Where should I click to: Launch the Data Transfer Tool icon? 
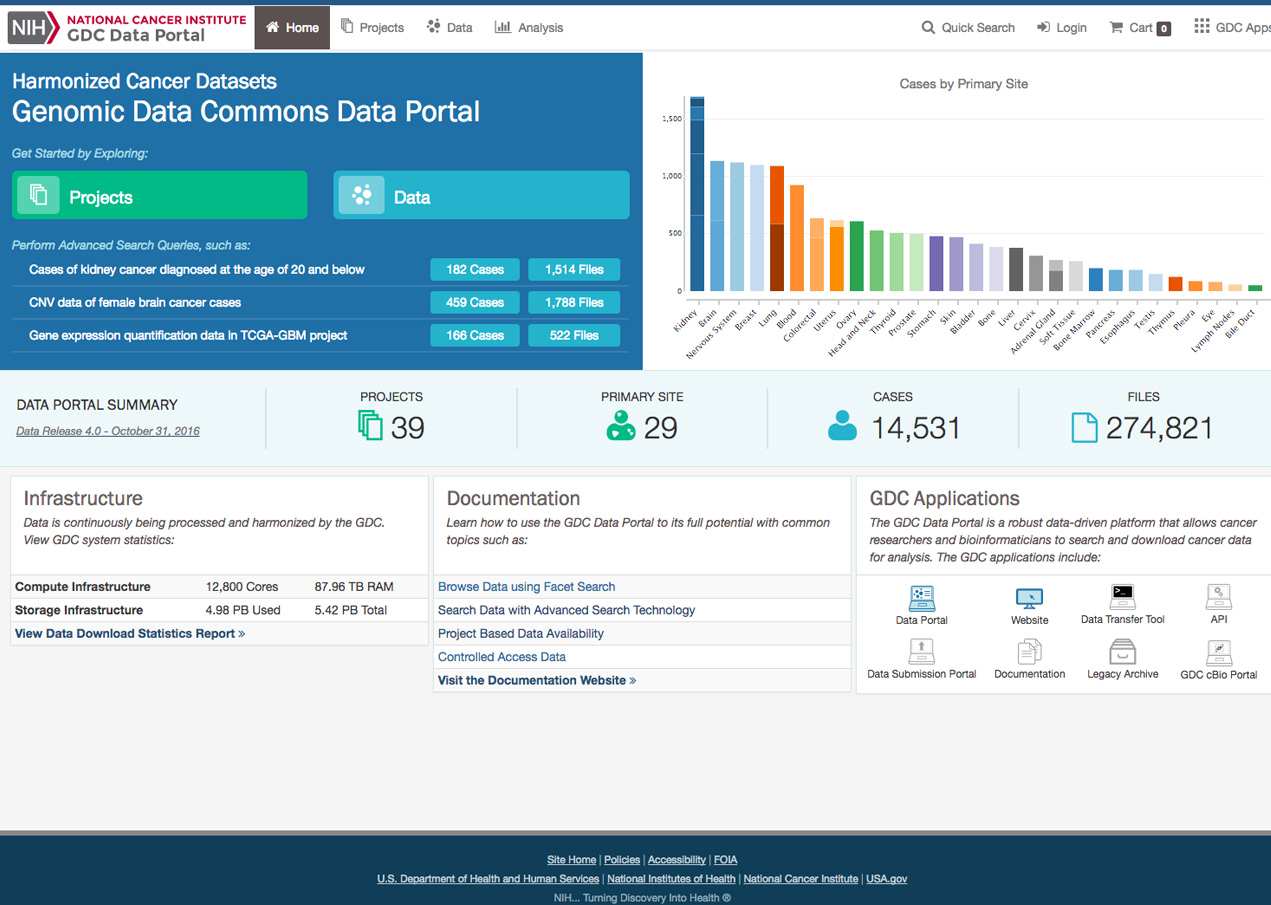(x=1122, y=598)
